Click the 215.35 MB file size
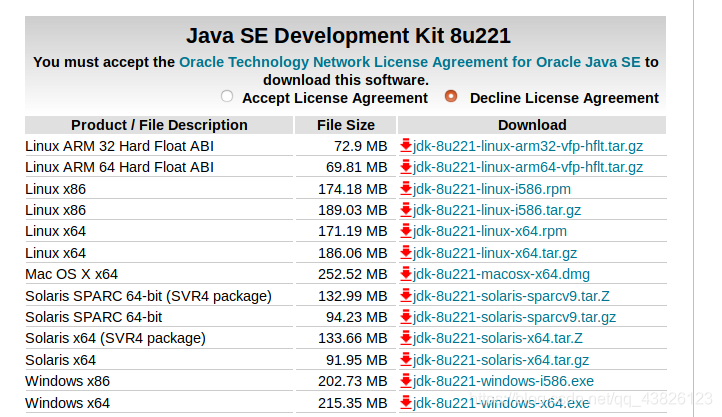722x417 pixels. coord(353,403)
